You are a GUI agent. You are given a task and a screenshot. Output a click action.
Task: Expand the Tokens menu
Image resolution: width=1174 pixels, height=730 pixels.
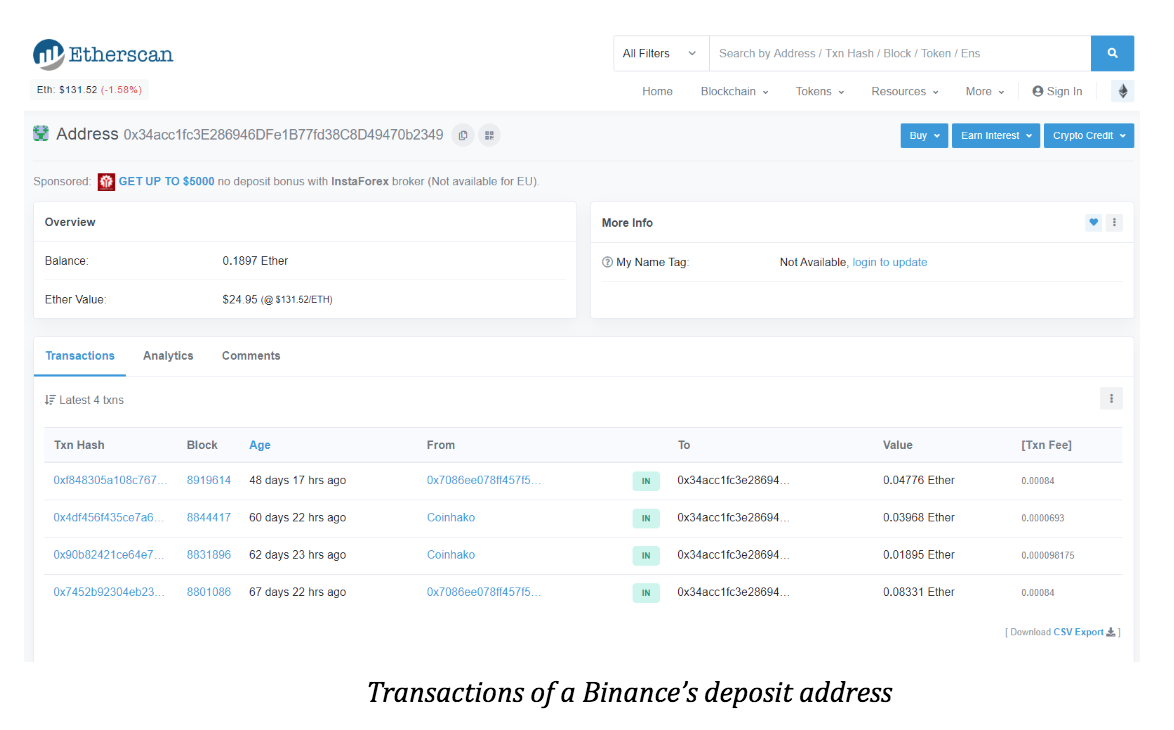[x=820, y=91]
